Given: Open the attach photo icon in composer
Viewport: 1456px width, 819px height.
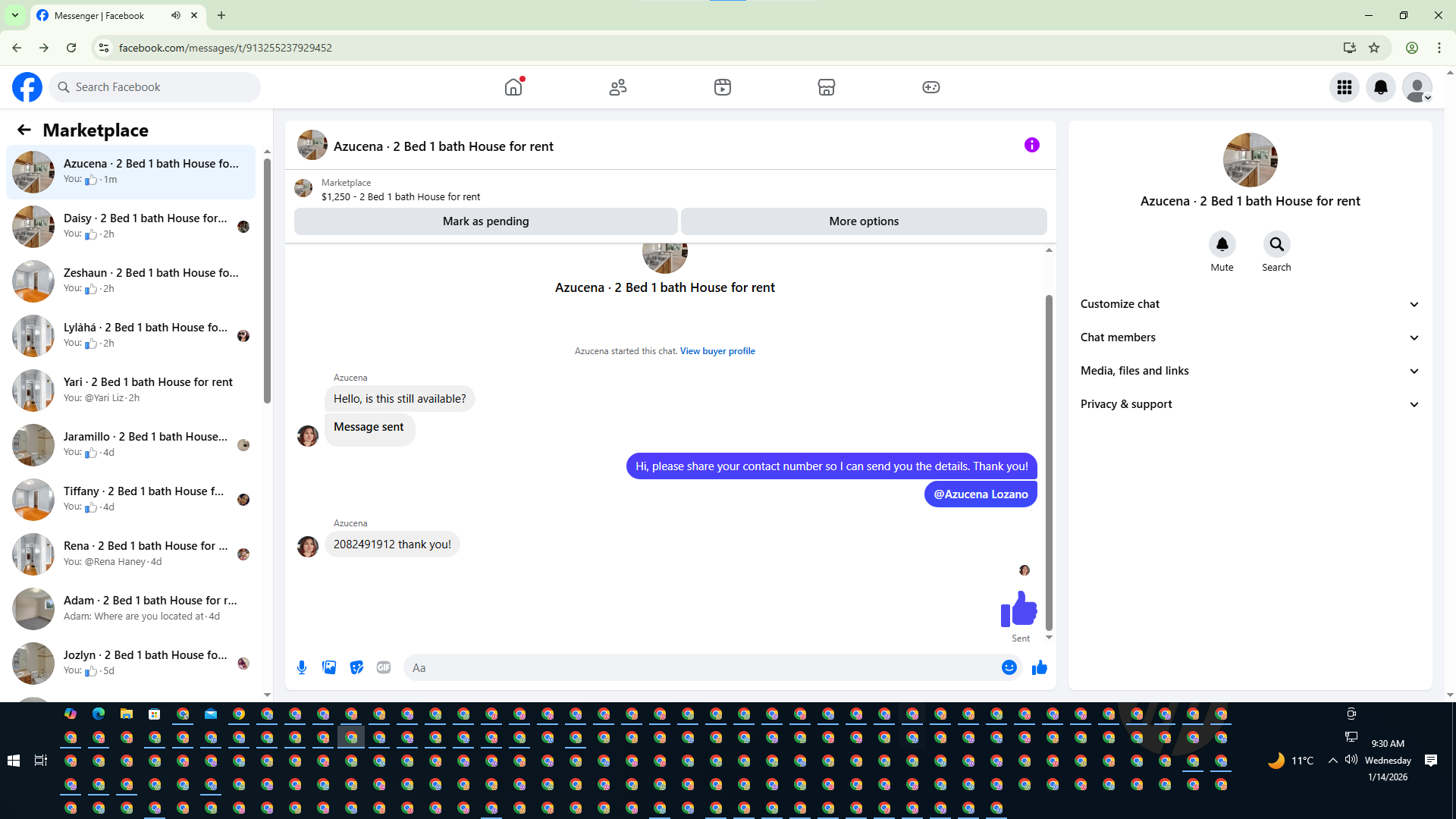Looking at the screenshot, I should coord(329,667).
